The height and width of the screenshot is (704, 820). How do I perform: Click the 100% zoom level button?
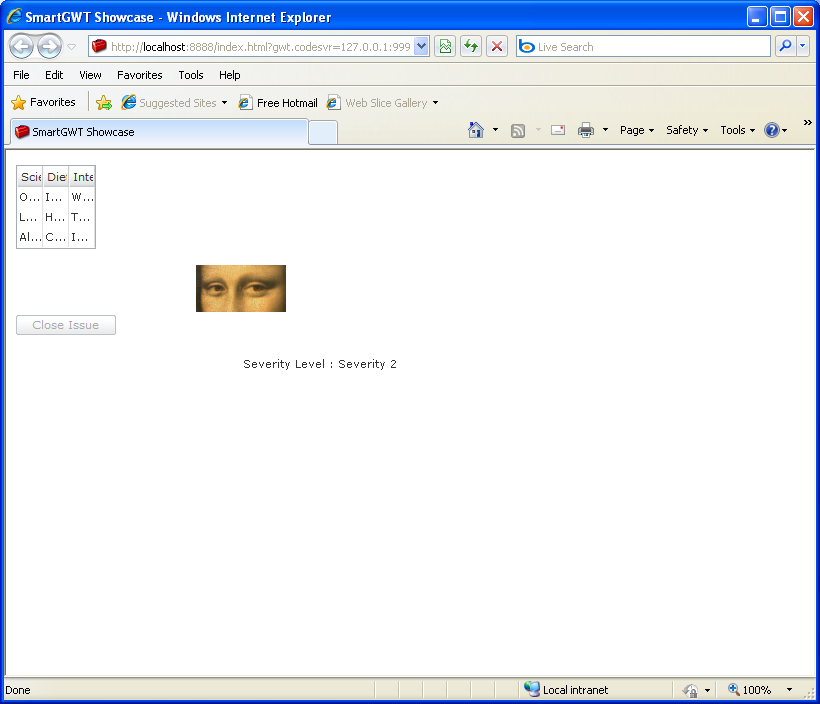tap(750, 690)
